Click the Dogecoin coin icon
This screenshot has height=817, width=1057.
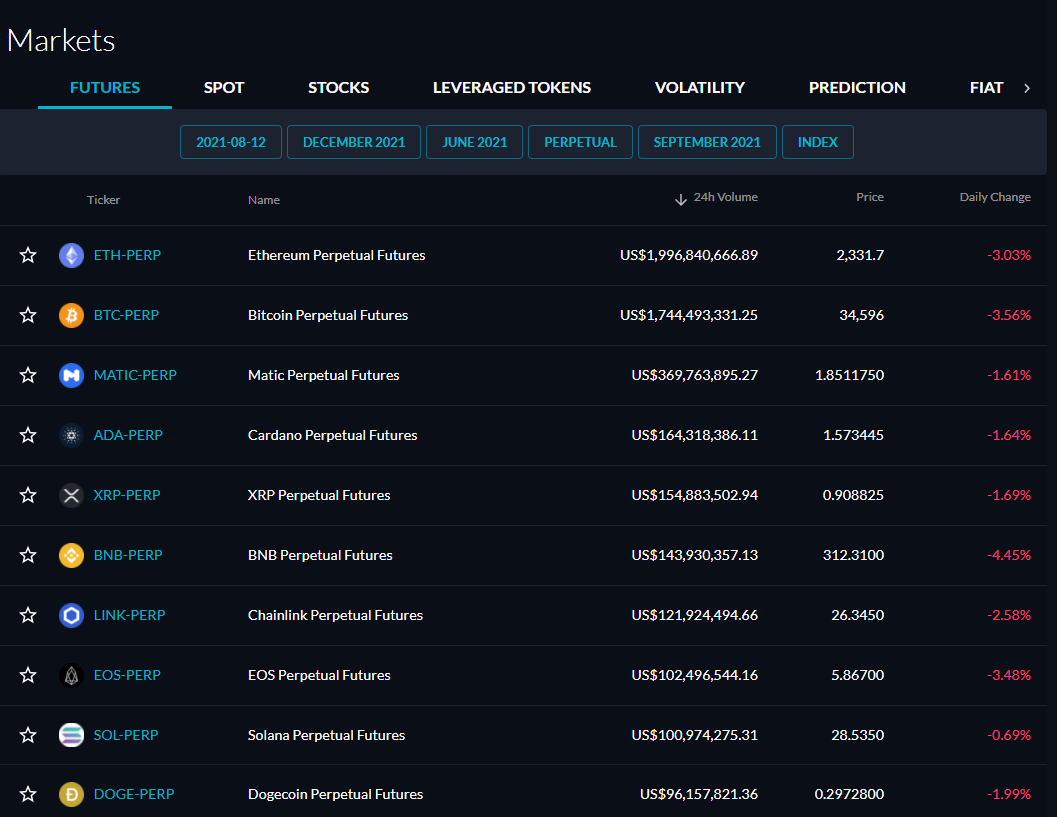pyautogui.click(x=71, y=795)
